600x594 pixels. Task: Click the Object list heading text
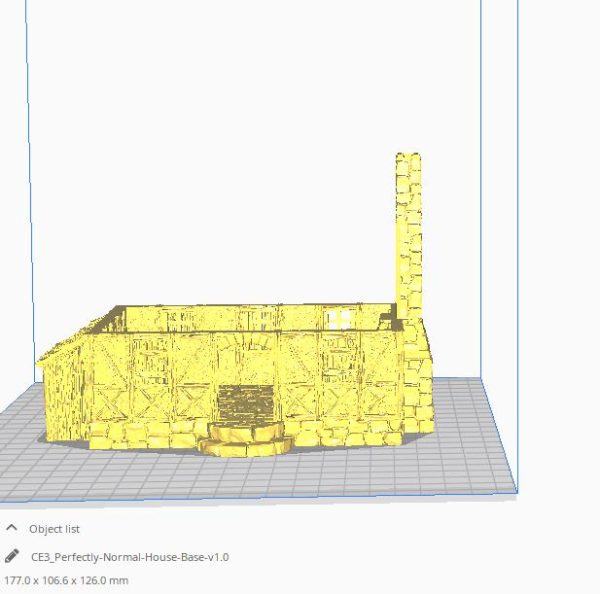click(55, 529)
